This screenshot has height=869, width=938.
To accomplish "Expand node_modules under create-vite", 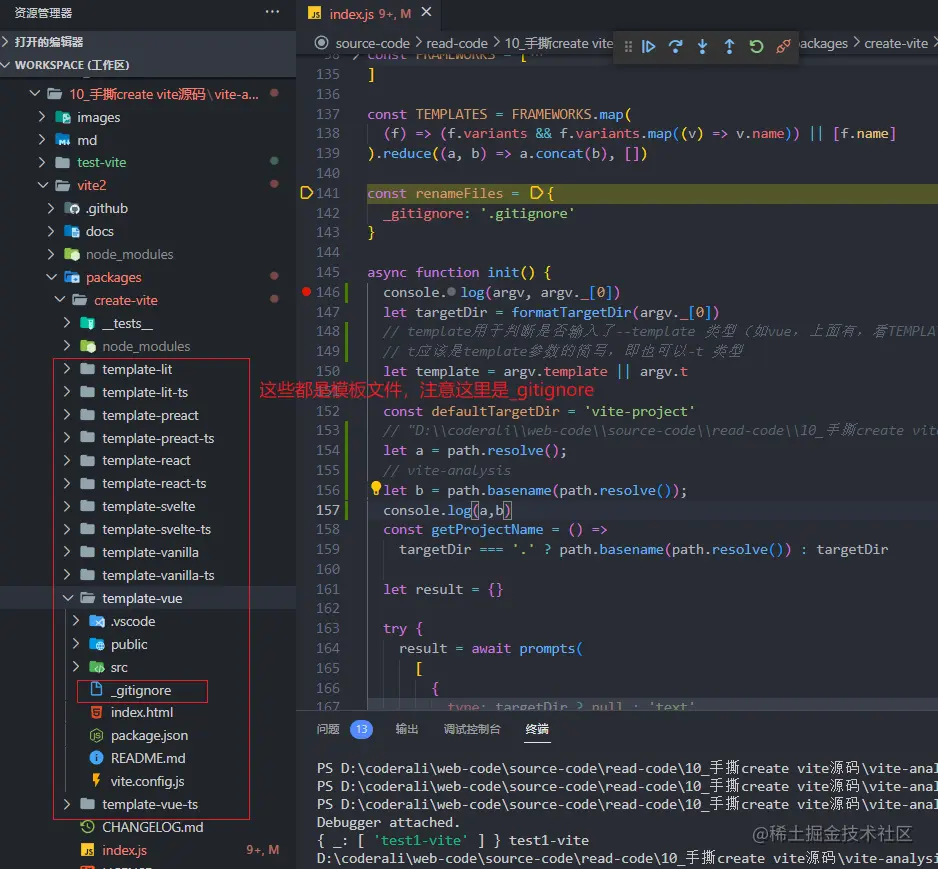I will [146, 346].
